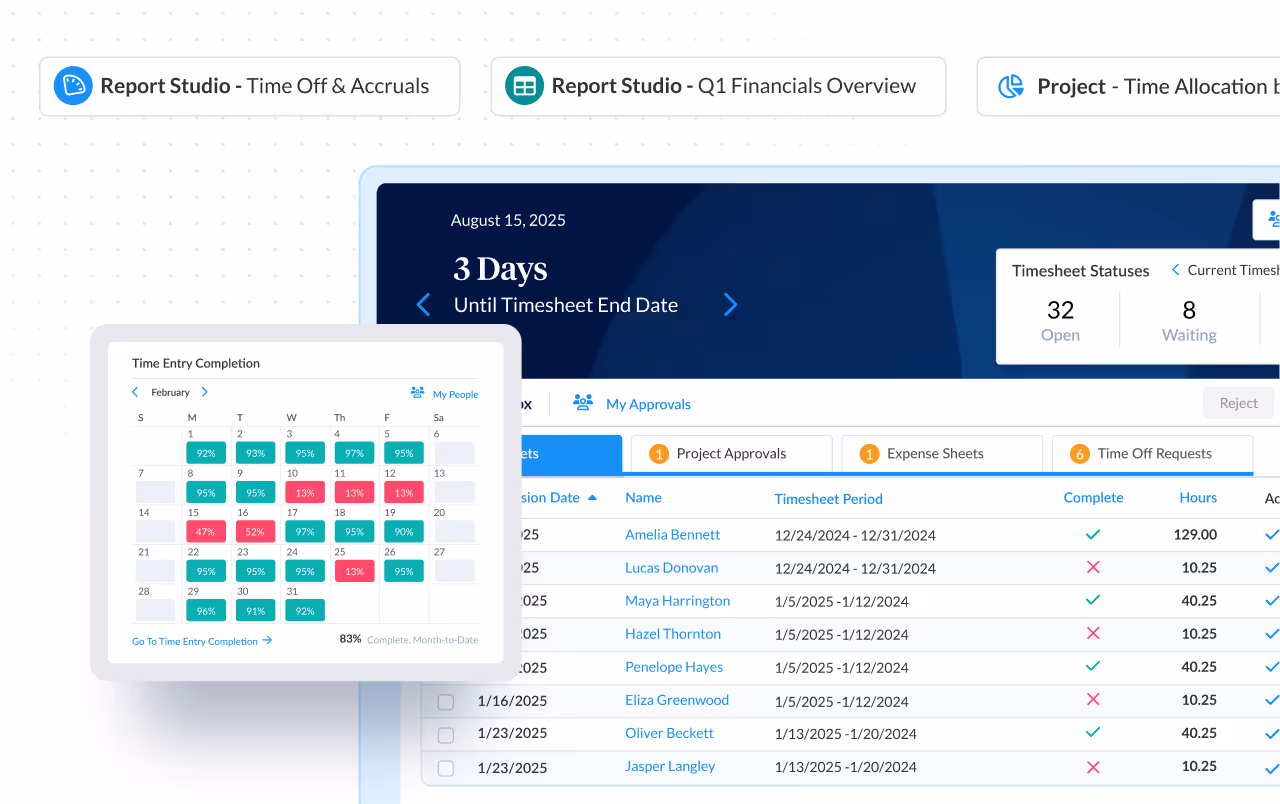The width and height of the screenshot is (1280, 804).
Task: Click incomplete X in Eliza Greenwood row
Action: point(1093,699)
